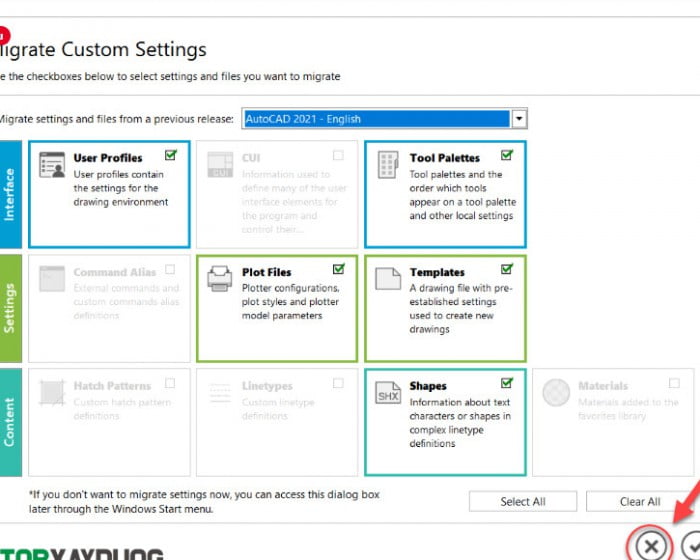
Task: Click the Tool Palettes icon
Action: click(x=388, y=165)
